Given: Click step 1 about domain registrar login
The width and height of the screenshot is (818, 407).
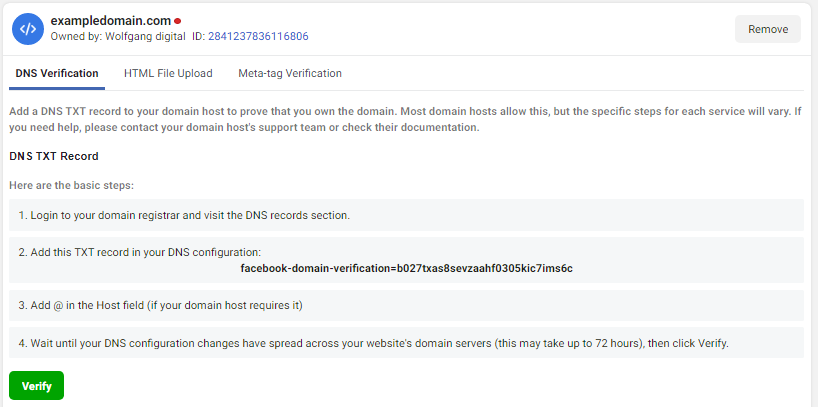Looking at the screenshot, I should pyautogui.click(x=184, y=215).
